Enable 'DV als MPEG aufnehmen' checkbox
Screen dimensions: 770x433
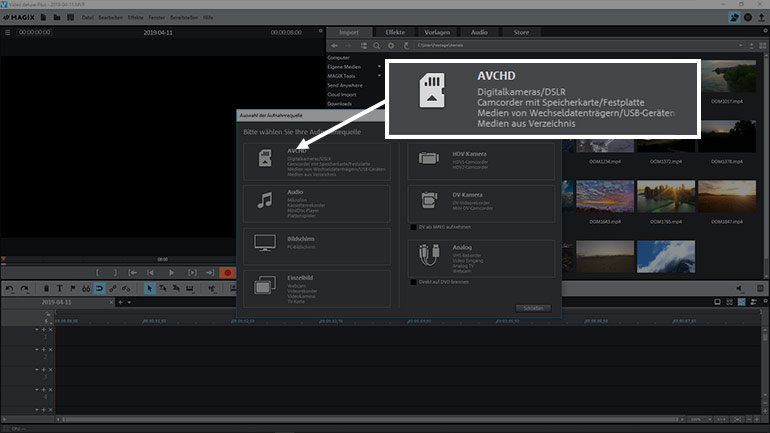(413, 227)
